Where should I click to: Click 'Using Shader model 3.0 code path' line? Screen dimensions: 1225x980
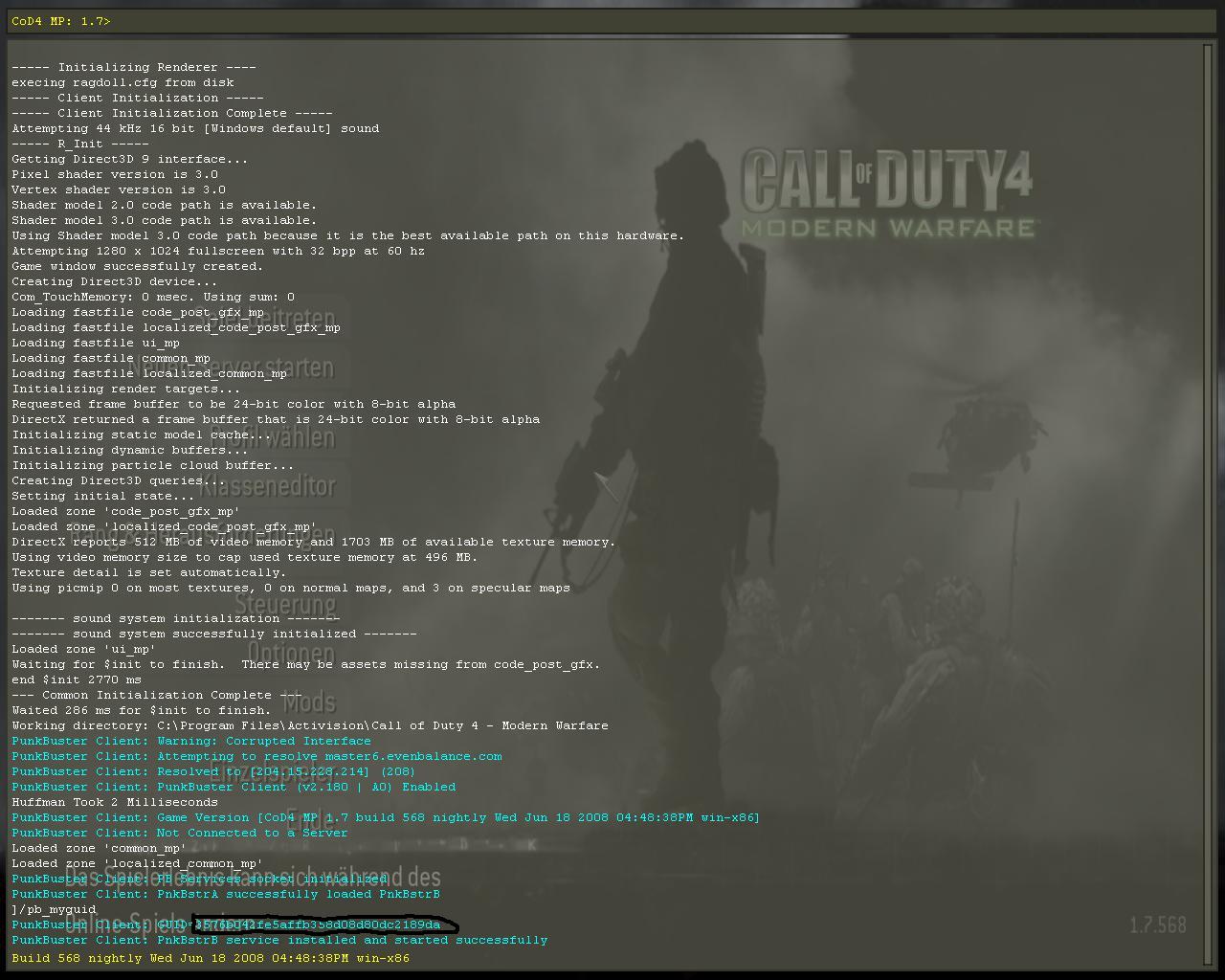(x=348, y=235)
